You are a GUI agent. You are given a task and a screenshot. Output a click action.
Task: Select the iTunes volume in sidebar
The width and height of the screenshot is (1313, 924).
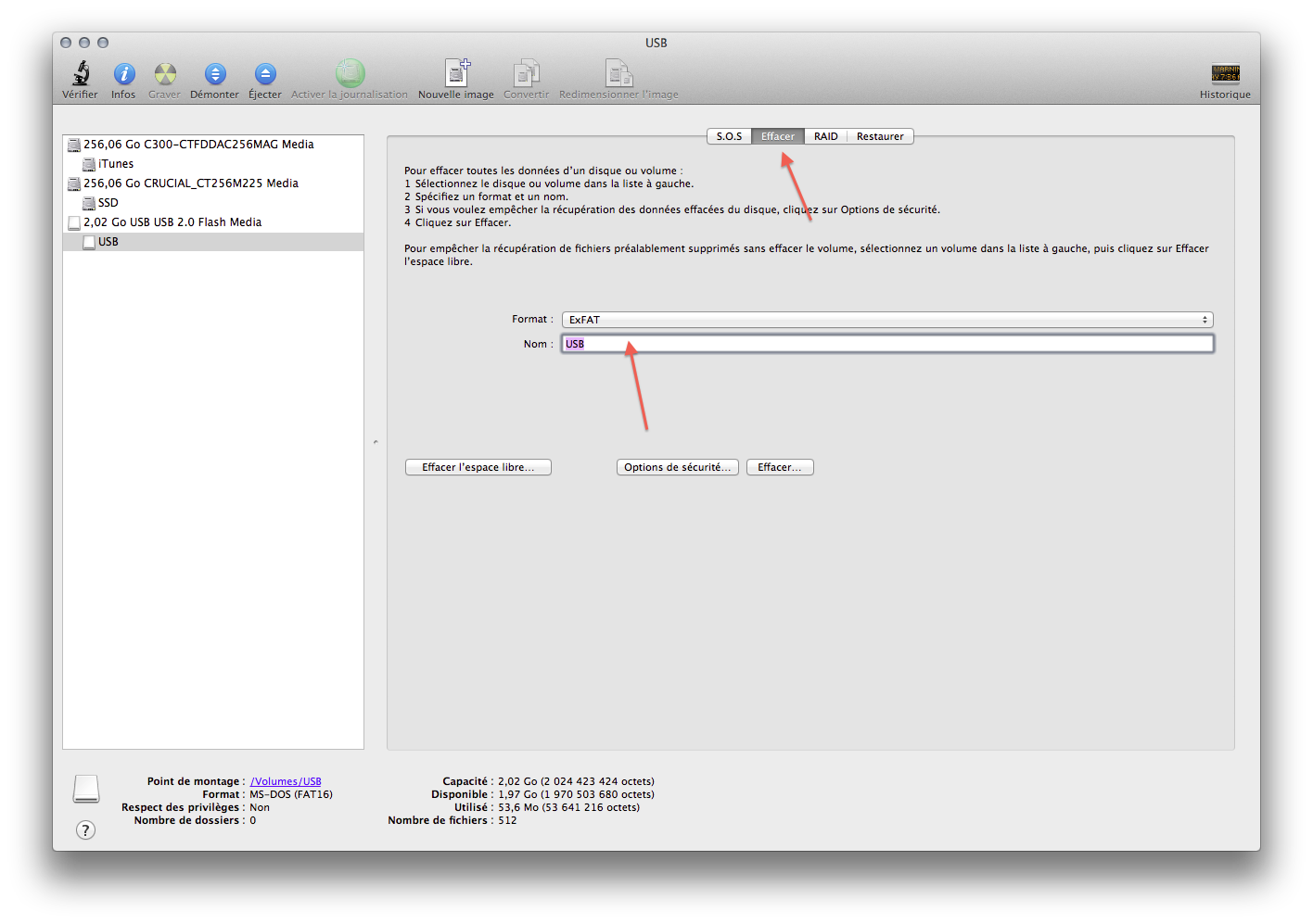116,164
